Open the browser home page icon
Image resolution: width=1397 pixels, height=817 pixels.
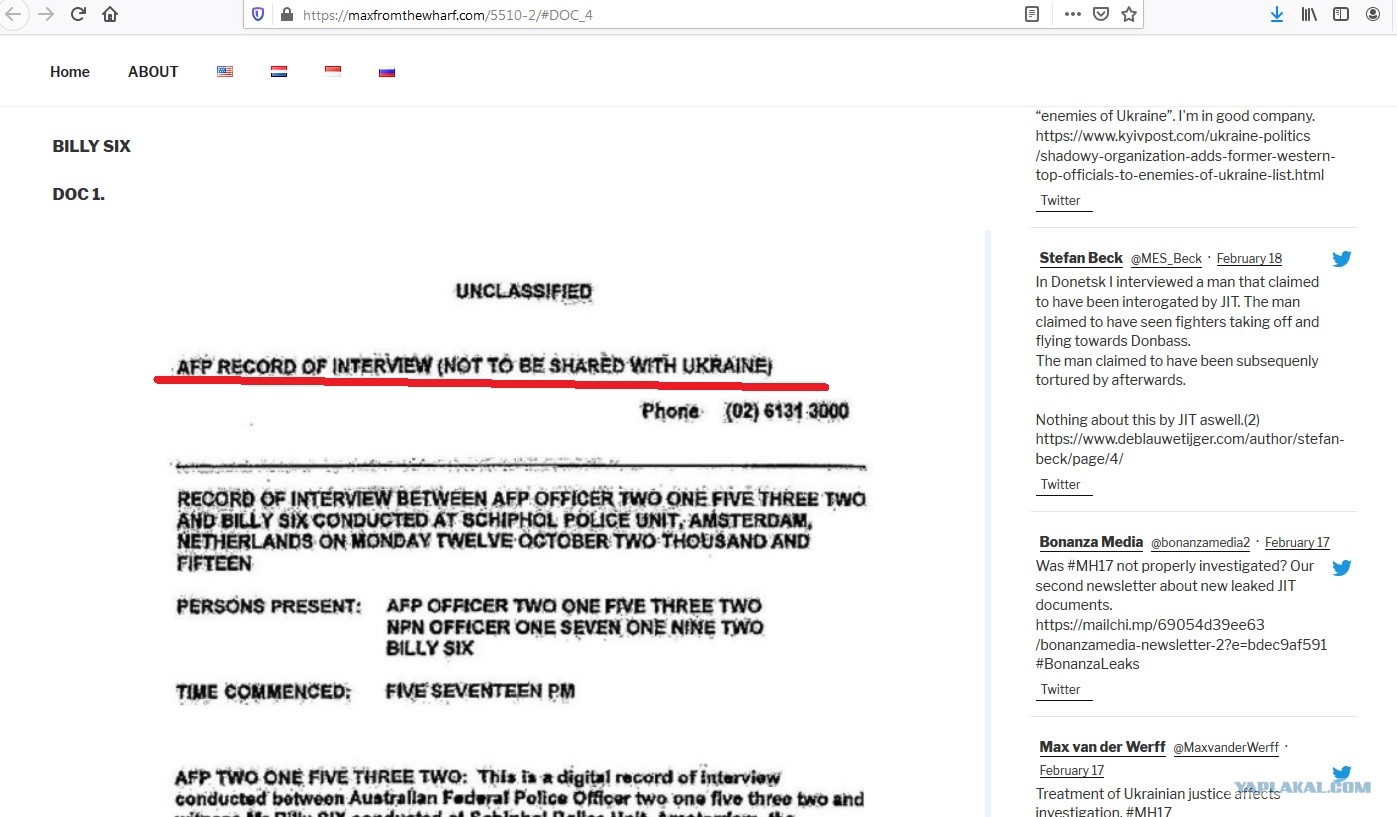click(x=110, y=15)
